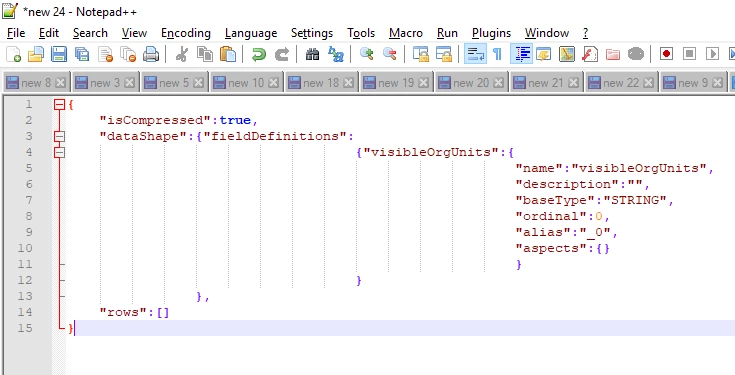This screenshot has height=375, width=735.
Task: Toggle synchronize horizontal scrolling
Action: pos(443,54)
